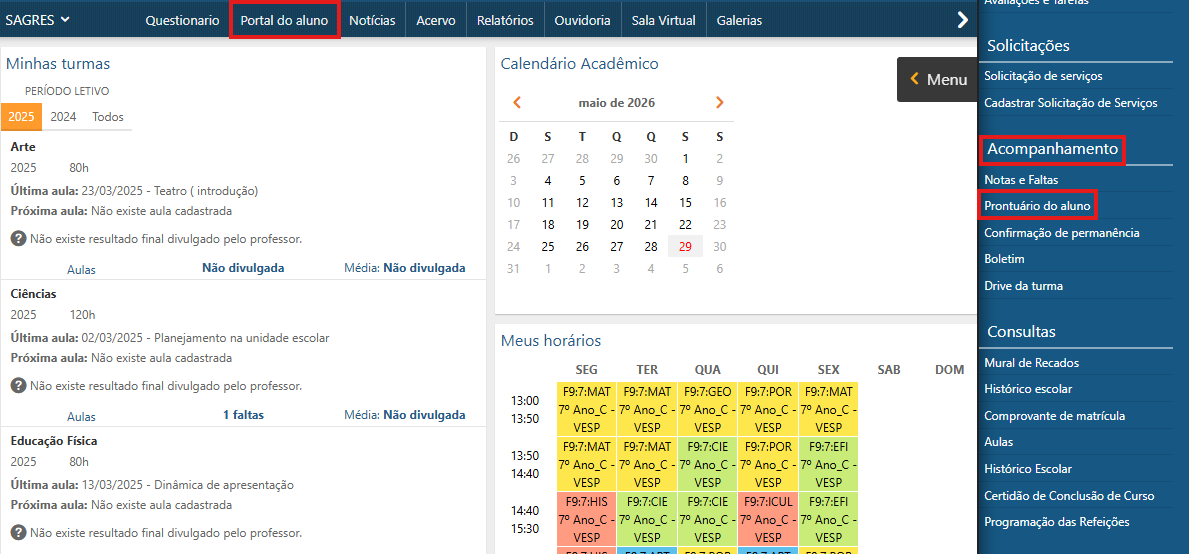This screenshot has height=554, width=1189.
Task: Click Friday 13:50 F9:7:EFI schedule cell
Action: 829,464
